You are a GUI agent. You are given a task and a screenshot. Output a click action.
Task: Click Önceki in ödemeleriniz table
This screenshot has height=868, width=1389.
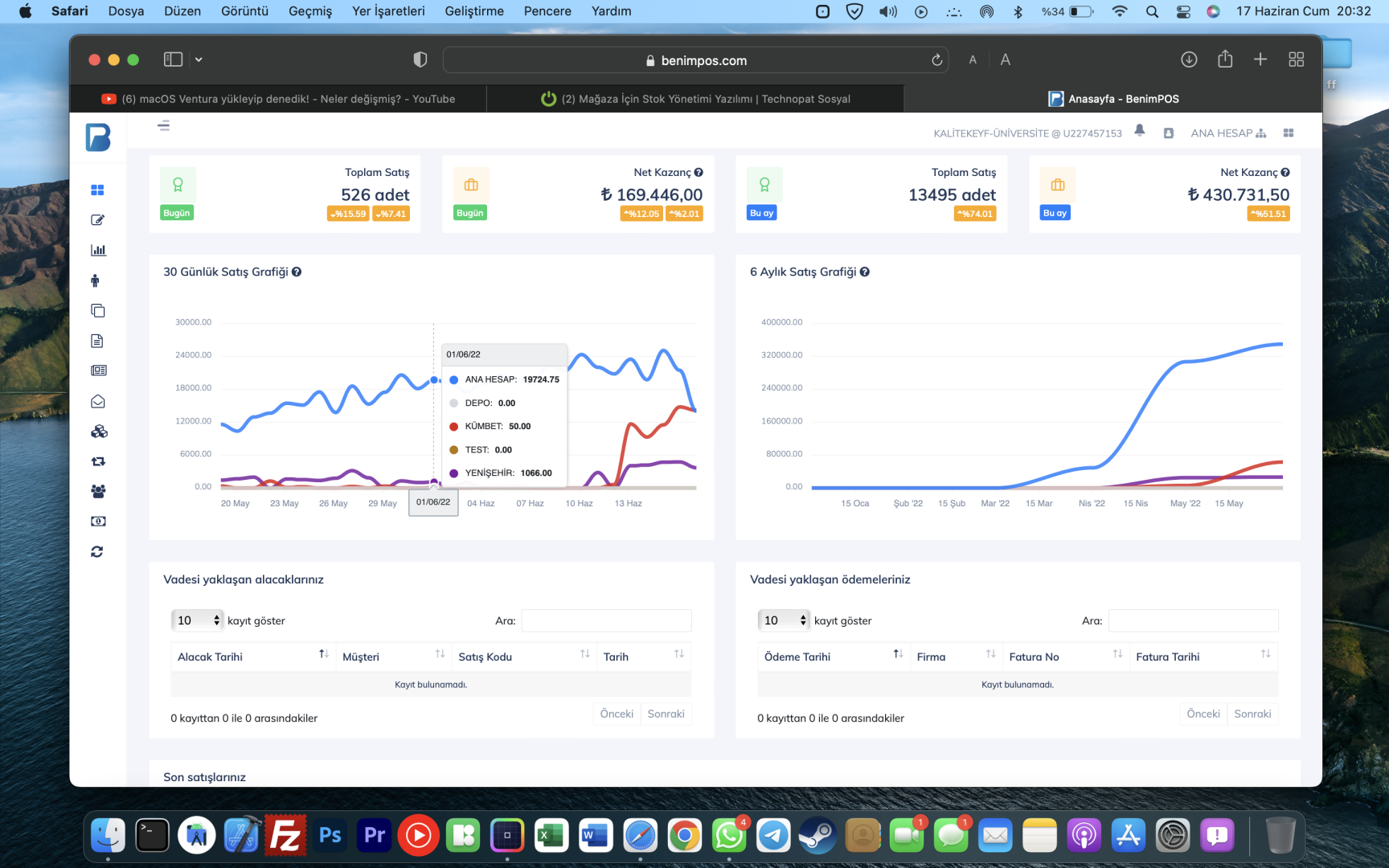(x=1203, y=714)
